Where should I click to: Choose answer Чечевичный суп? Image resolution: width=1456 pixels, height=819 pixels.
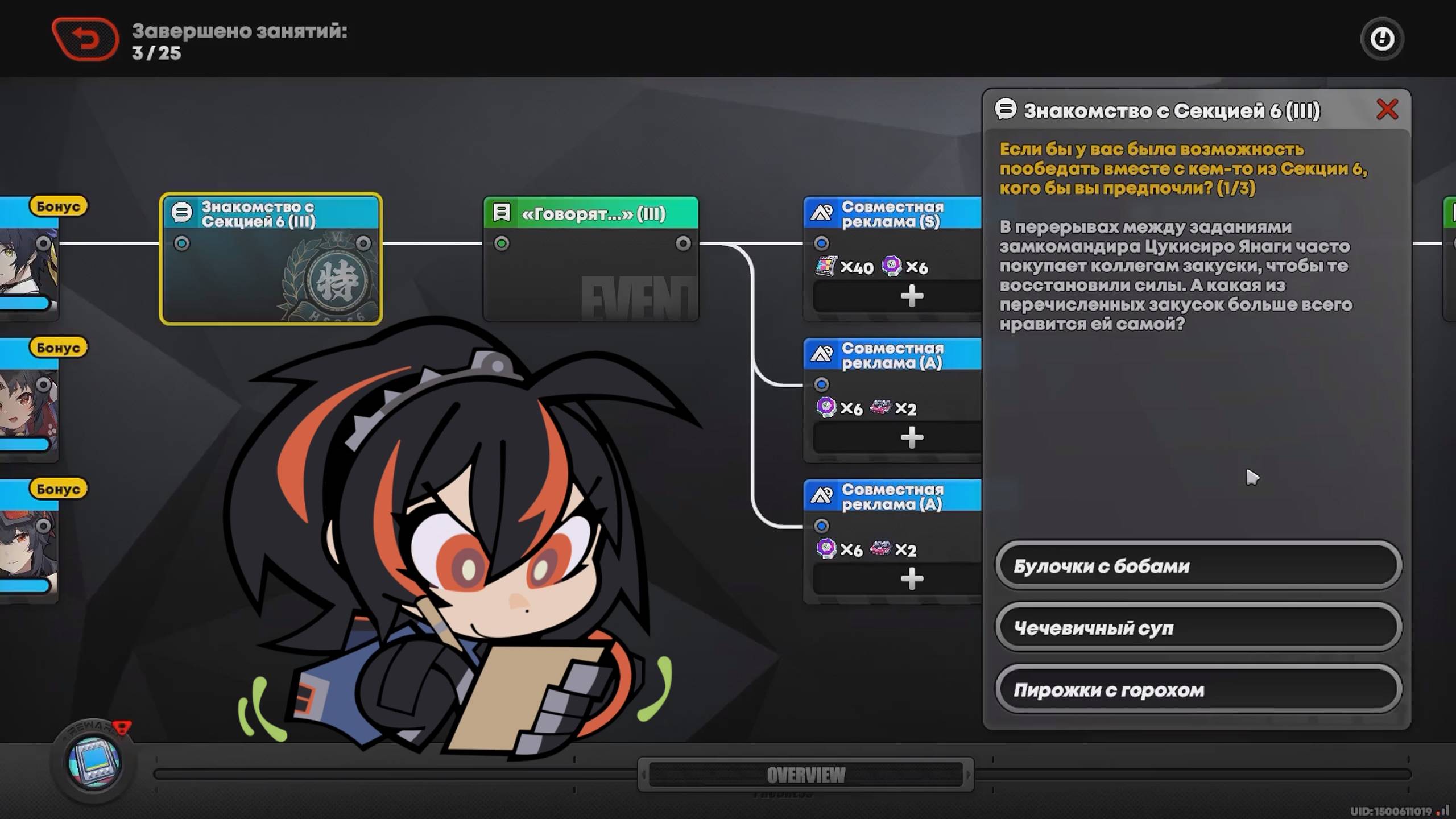(1198, 628)
